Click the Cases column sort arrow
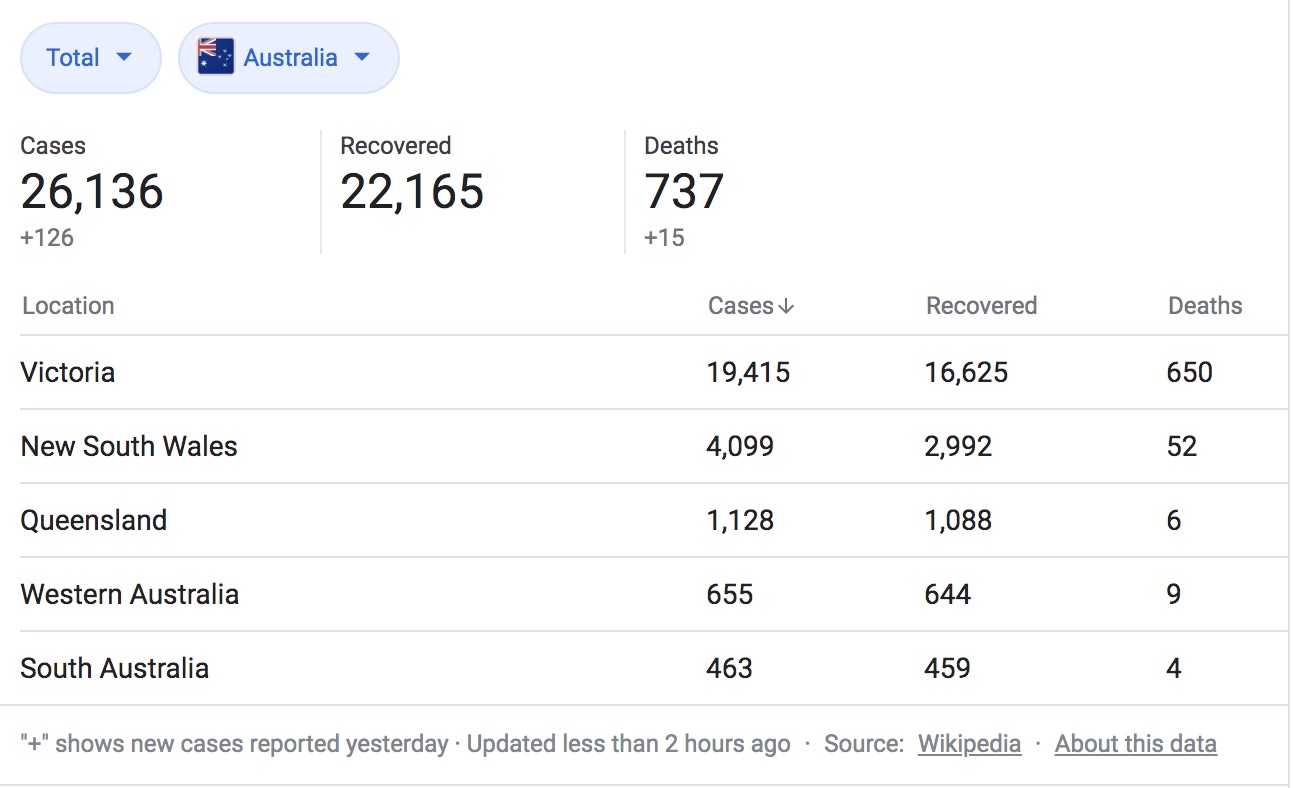The height and width of the screenshot is (788, 1294). coord(786,307)
